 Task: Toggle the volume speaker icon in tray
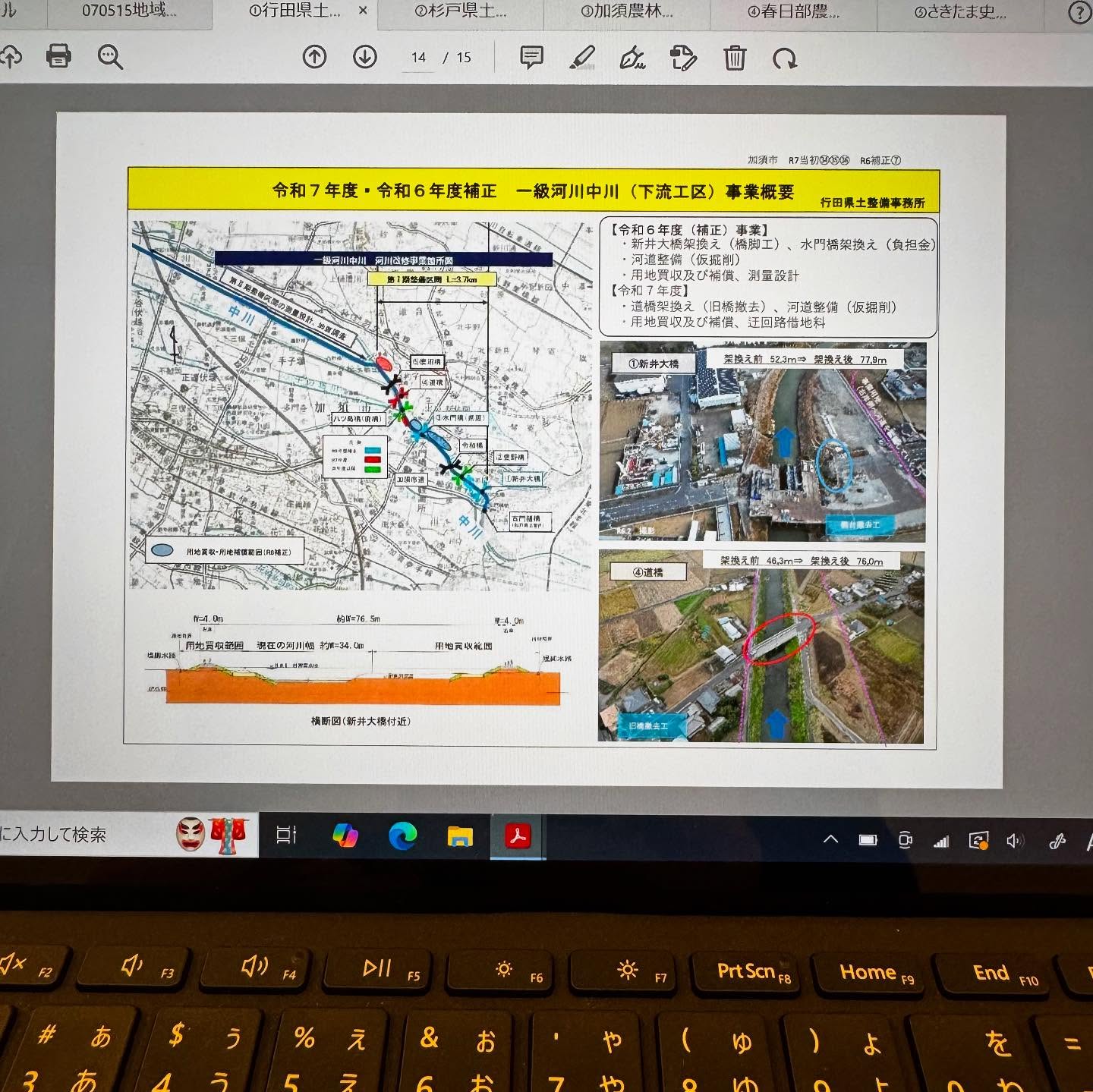pyautogui.click(x=1014, y=840)
